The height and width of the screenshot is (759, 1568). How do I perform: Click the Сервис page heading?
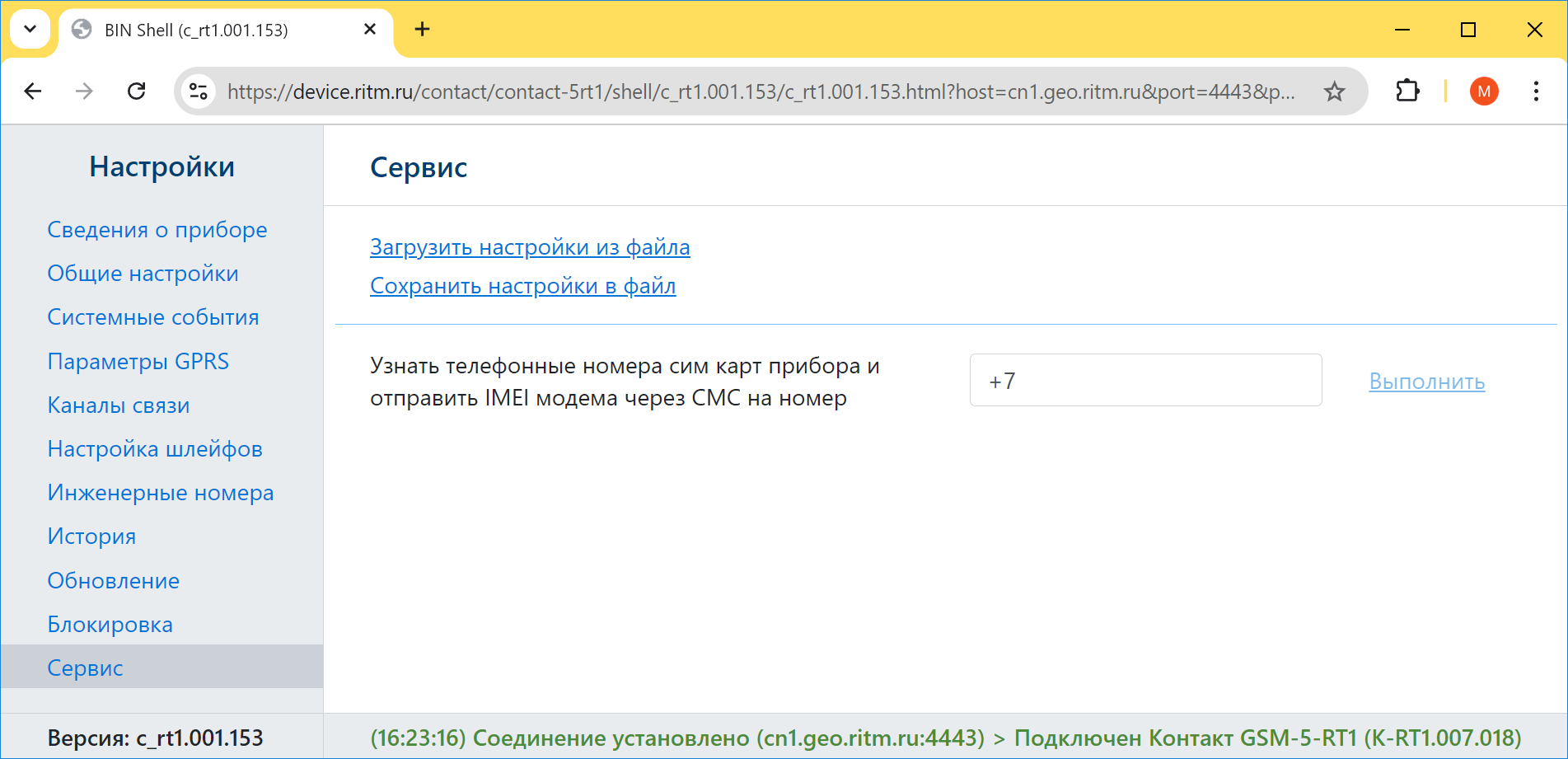coord(419,167)
